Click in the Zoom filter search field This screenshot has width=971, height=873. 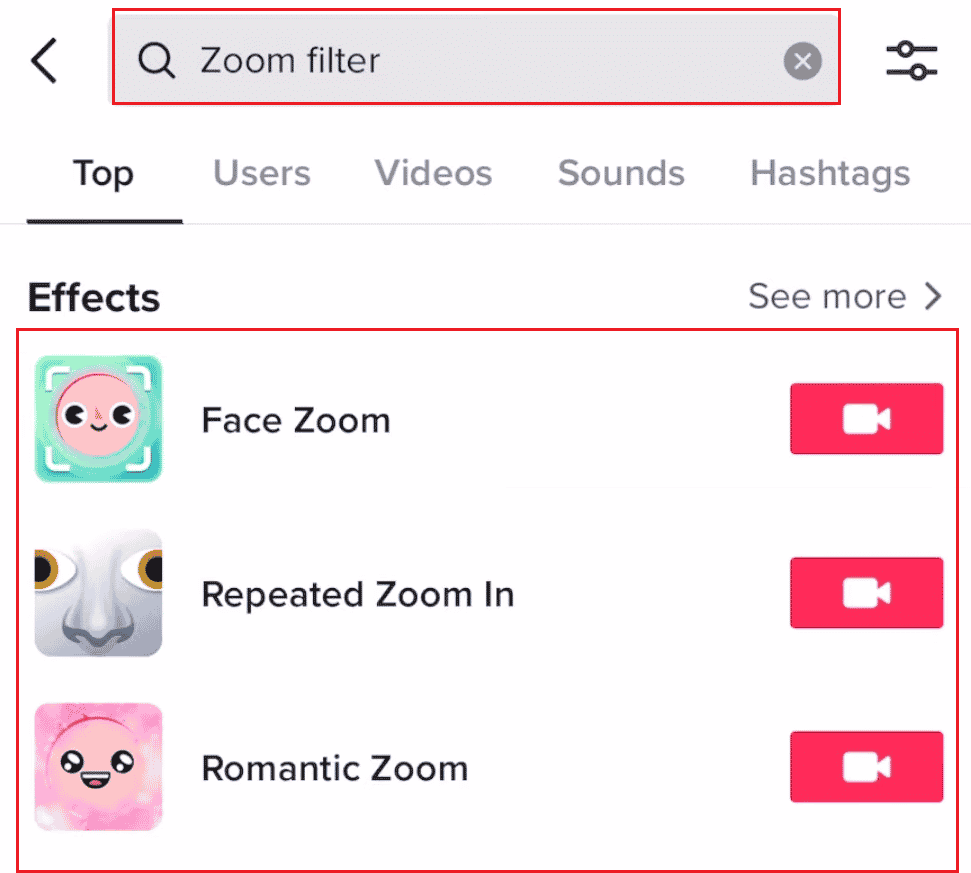click(x=480, y=62)
